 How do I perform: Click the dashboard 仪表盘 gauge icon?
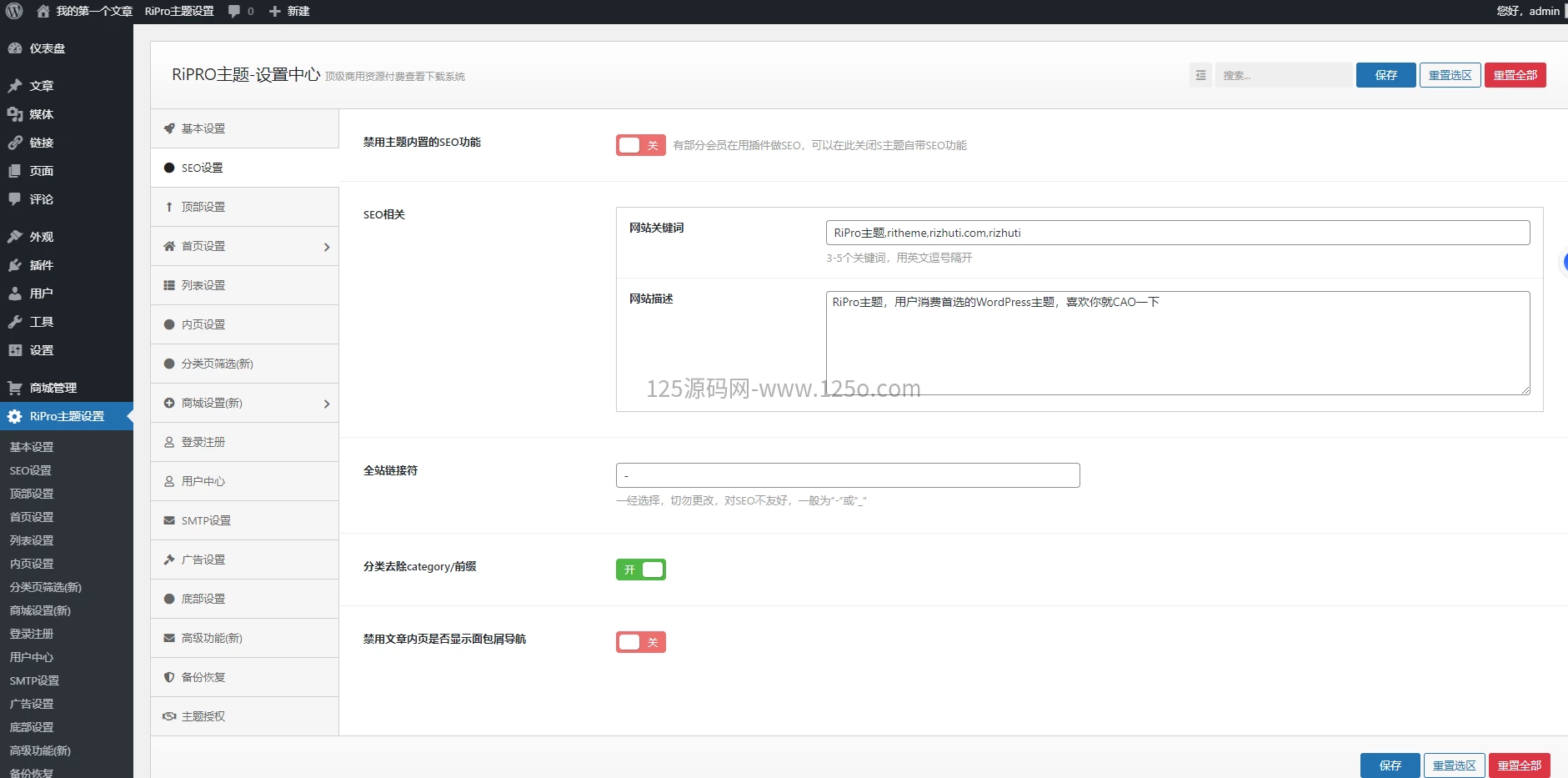15,48
